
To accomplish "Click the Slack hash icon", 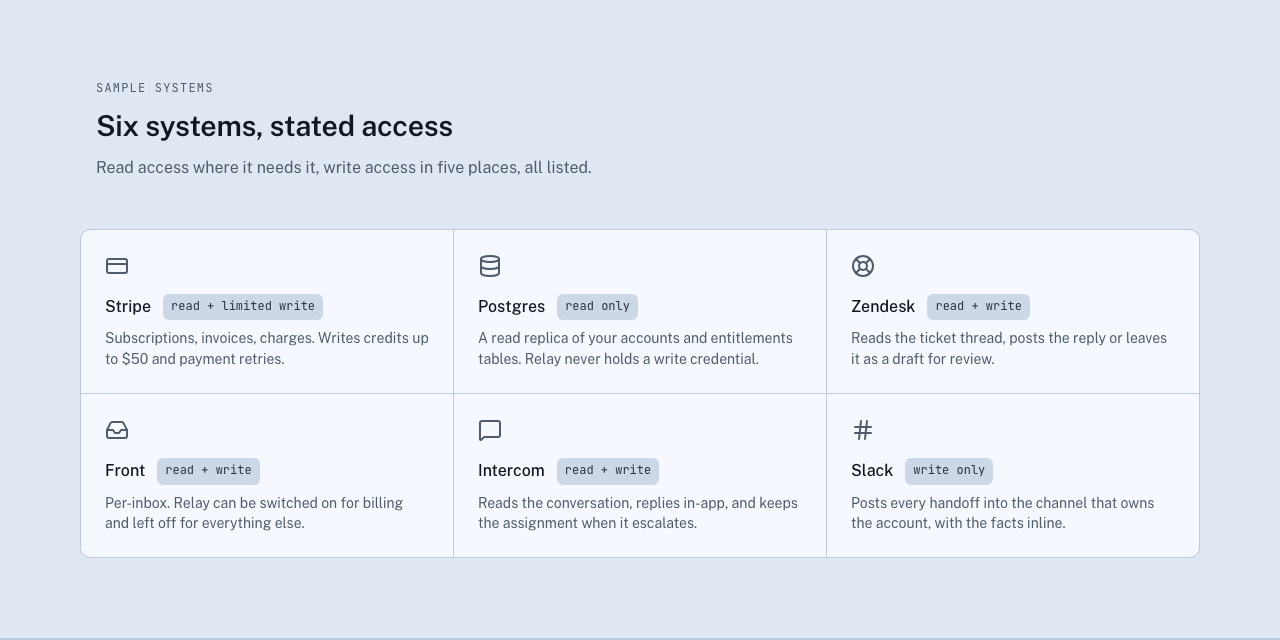I will (863, 430).
